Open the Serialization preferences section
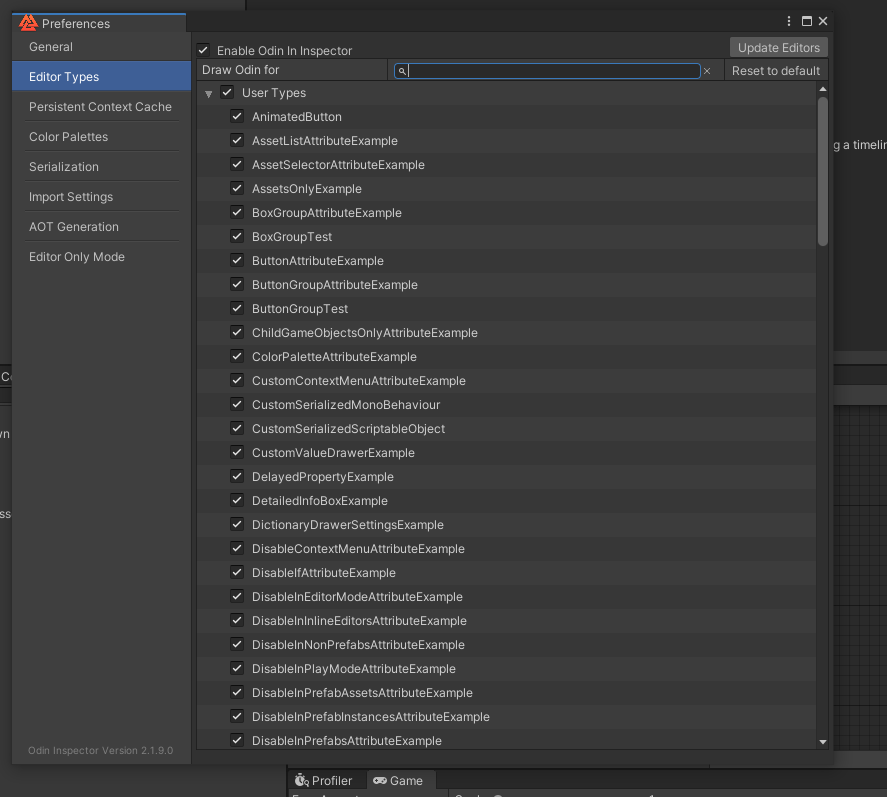Image resolution: width=887 pixels, height=797 pixels. point(64,167)
